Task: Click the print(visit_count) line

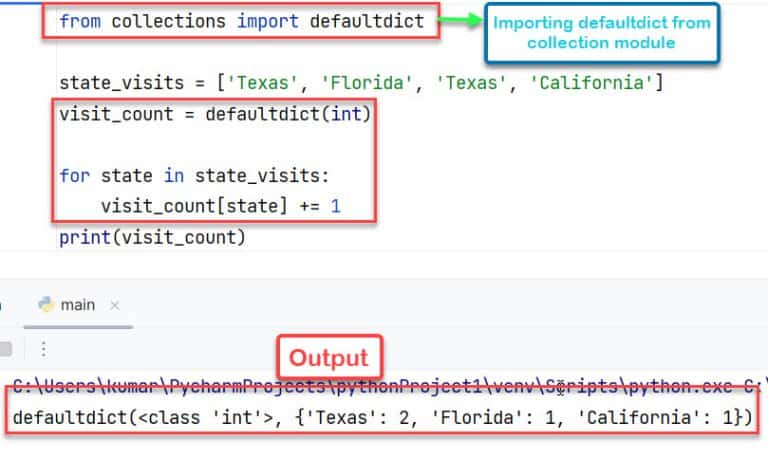Action: click(x=152, y=238)
